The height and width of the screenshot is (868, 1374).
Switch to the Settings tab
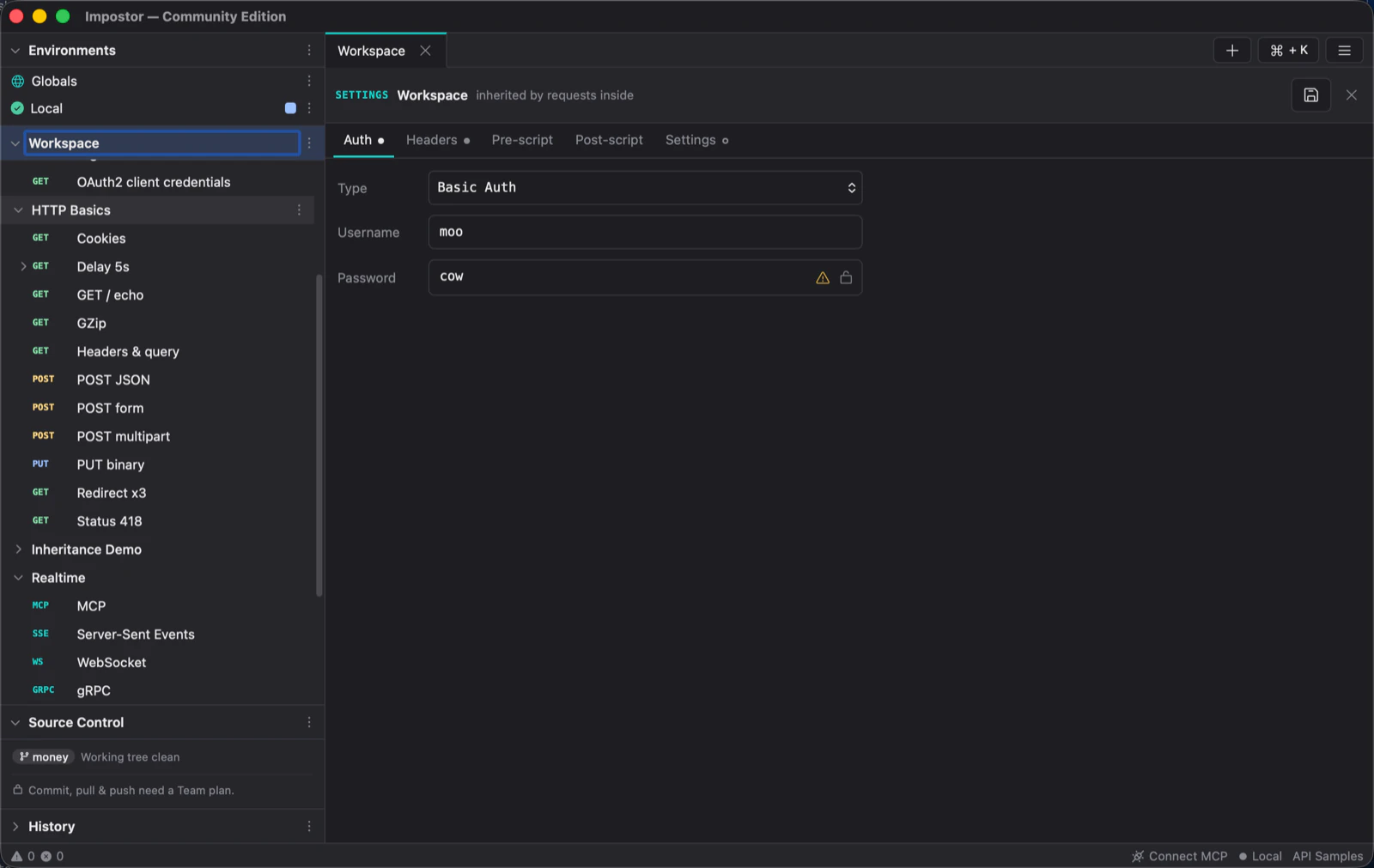pos(696,140)
